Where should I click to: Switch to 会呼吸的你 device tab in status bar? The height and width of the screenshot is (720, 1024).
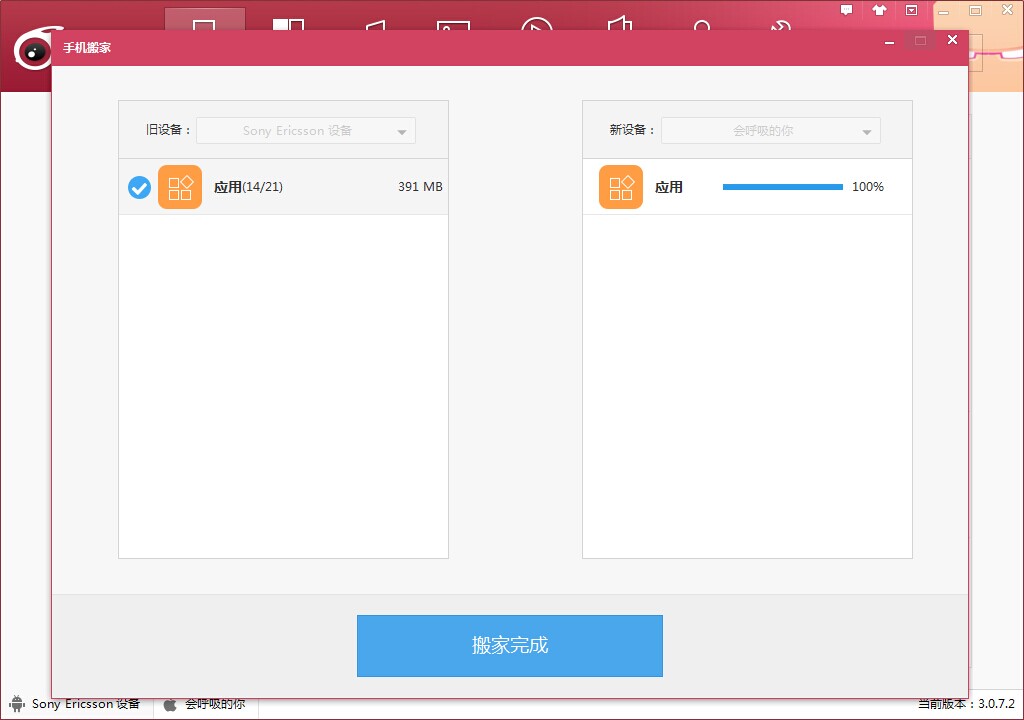(x=206, y=704)
